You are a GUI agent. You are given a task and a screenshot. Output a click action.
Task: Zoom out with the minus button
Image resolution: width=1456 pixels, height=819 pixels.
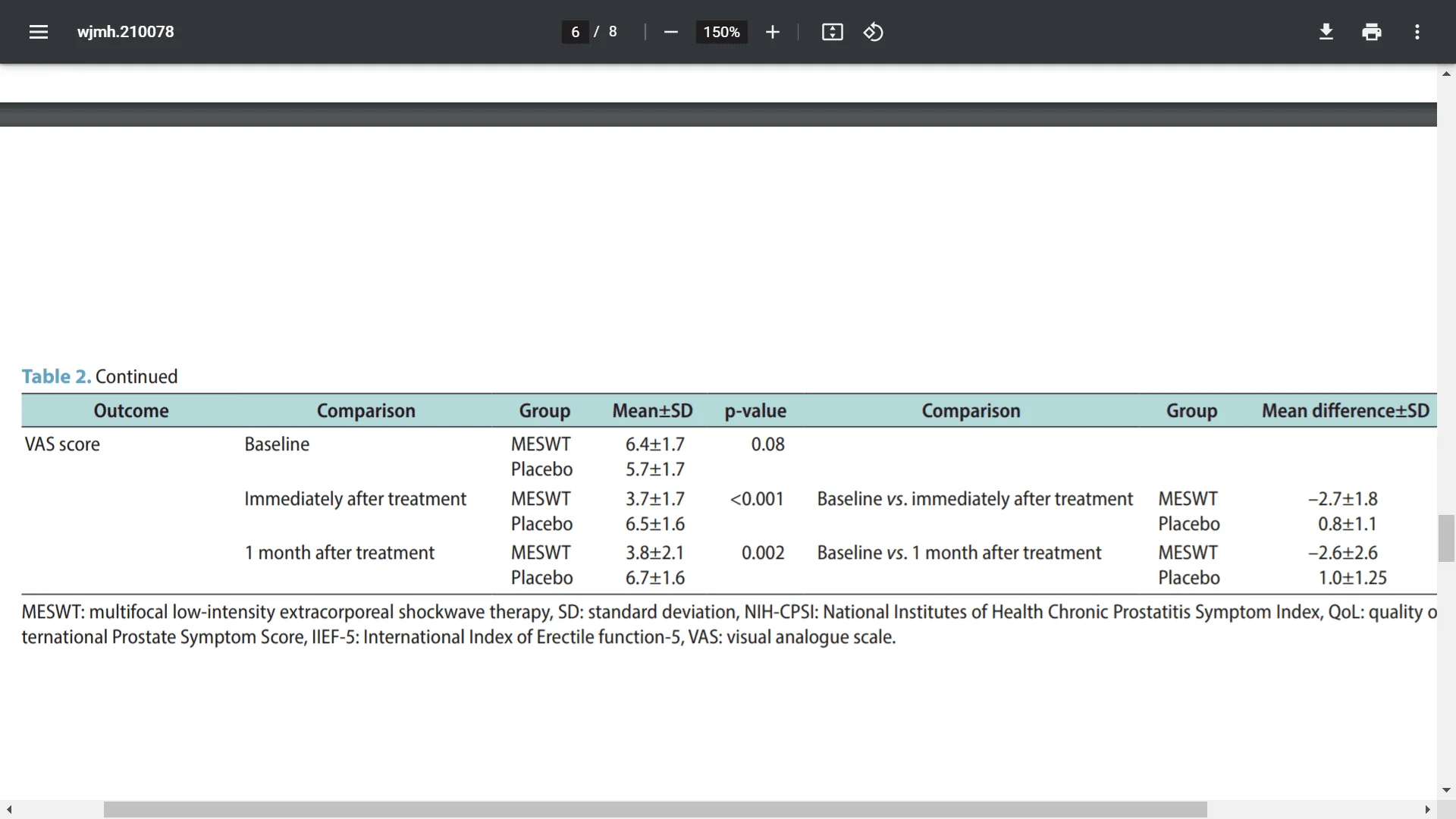coord(670,32)
